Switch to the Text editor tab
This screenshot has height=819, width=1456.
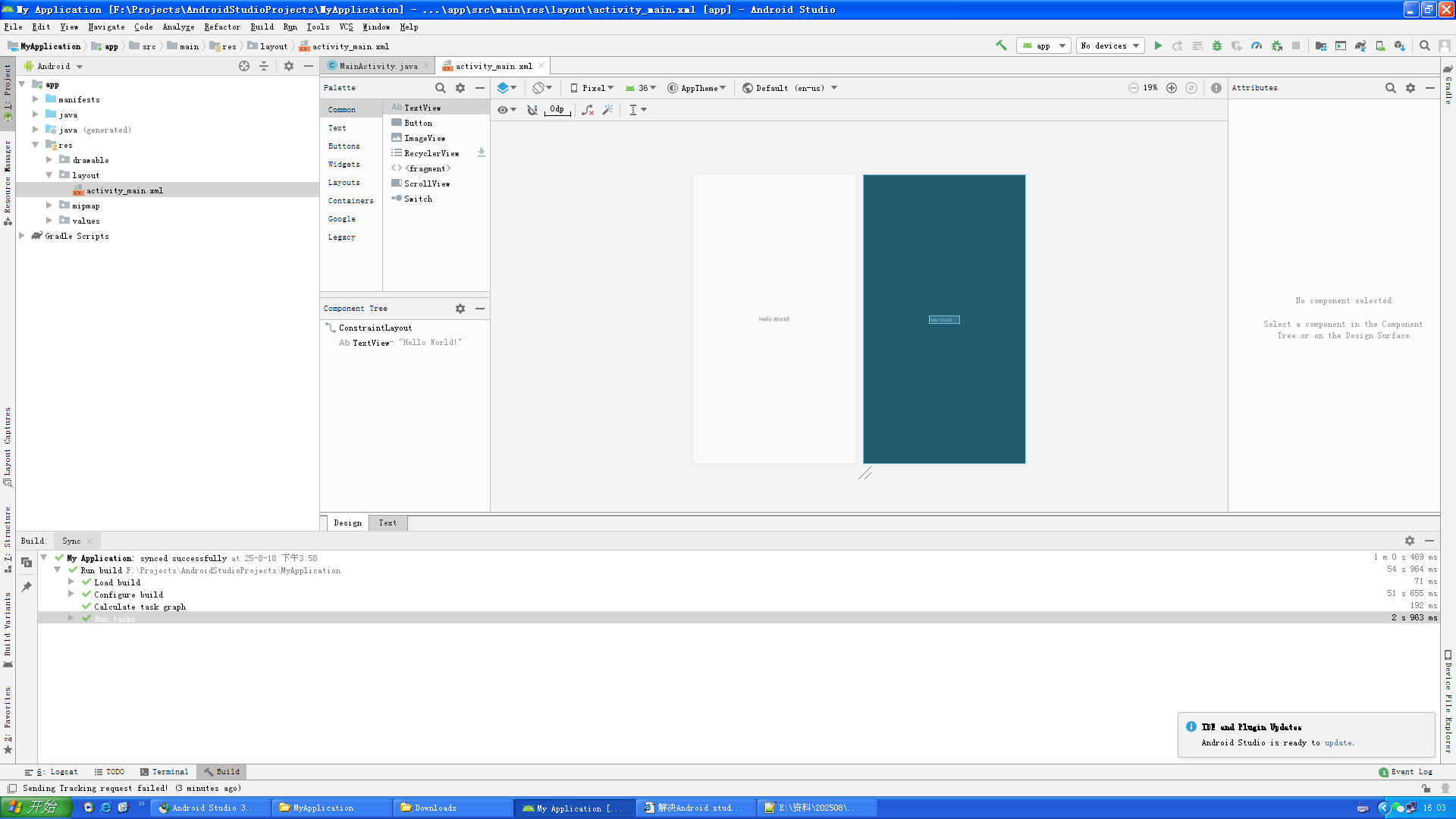(x=388, y=522)
